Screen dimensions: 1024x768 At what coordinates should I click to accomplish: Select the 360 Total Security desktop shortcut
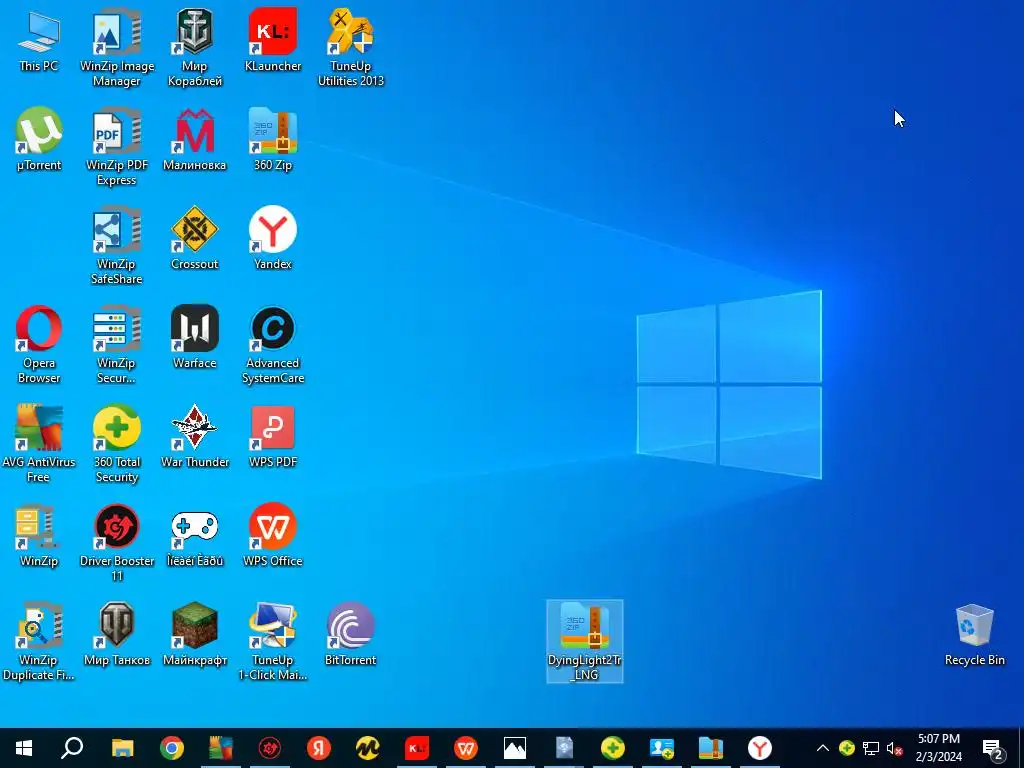coord(117,444)
